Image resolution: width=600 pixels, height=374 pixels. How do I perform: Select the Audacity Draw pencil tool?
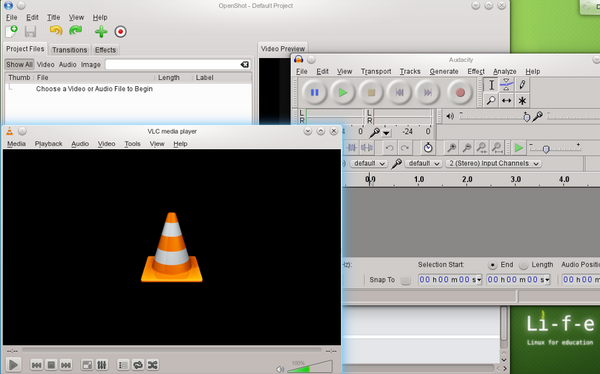[522, 84]
